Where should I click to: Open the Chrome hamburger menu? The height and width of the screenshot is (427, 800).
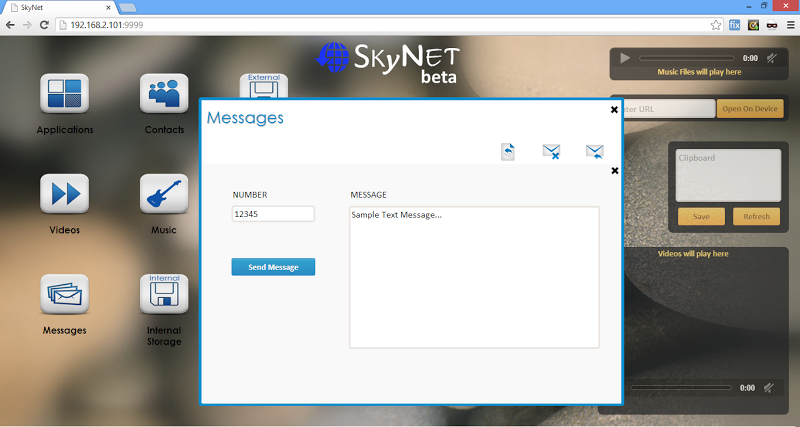[x=790, y=24]
